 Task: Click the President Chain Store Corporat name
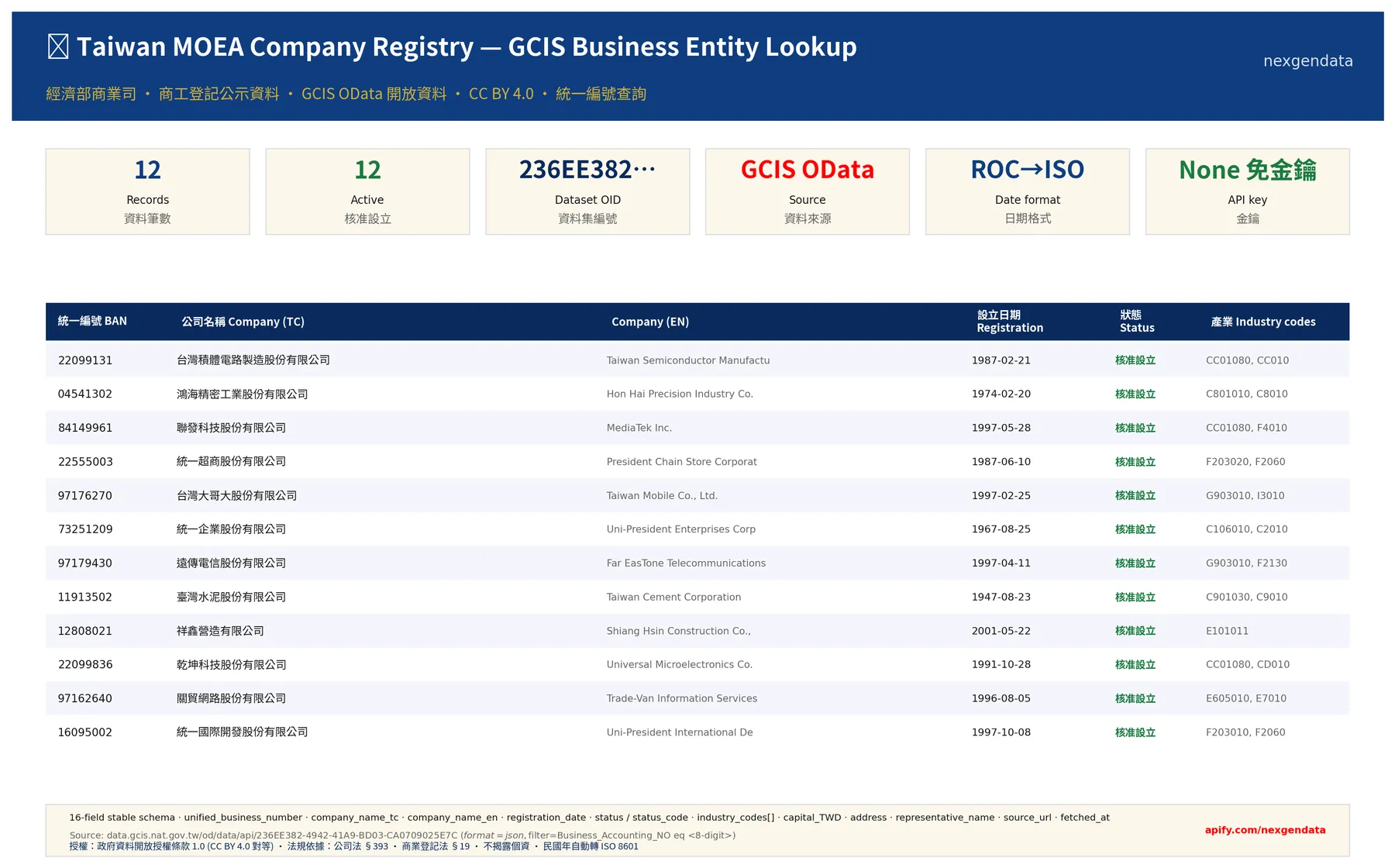pyautogui.click(x=682, y=462)
